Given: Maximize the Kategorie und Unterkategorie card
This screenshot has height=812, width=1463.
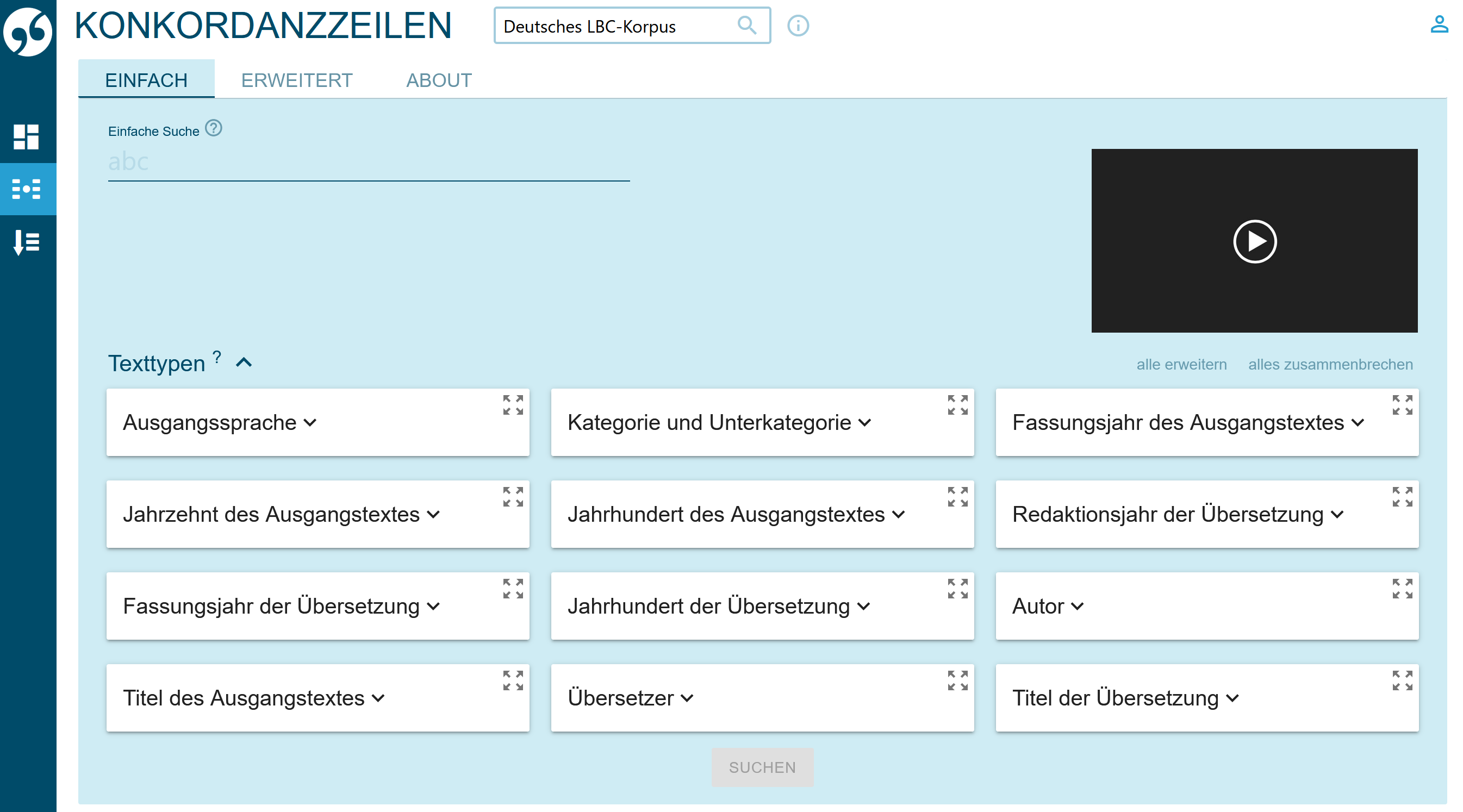Looking at the screenshot, I should [x=957, y=405].
